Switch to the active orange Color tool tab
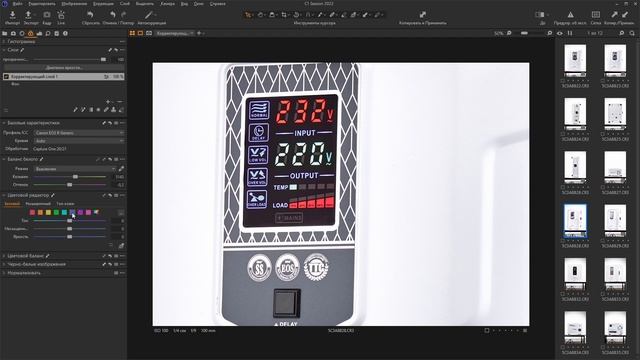This screenshot has width=640, height=360. click(31, 33)
